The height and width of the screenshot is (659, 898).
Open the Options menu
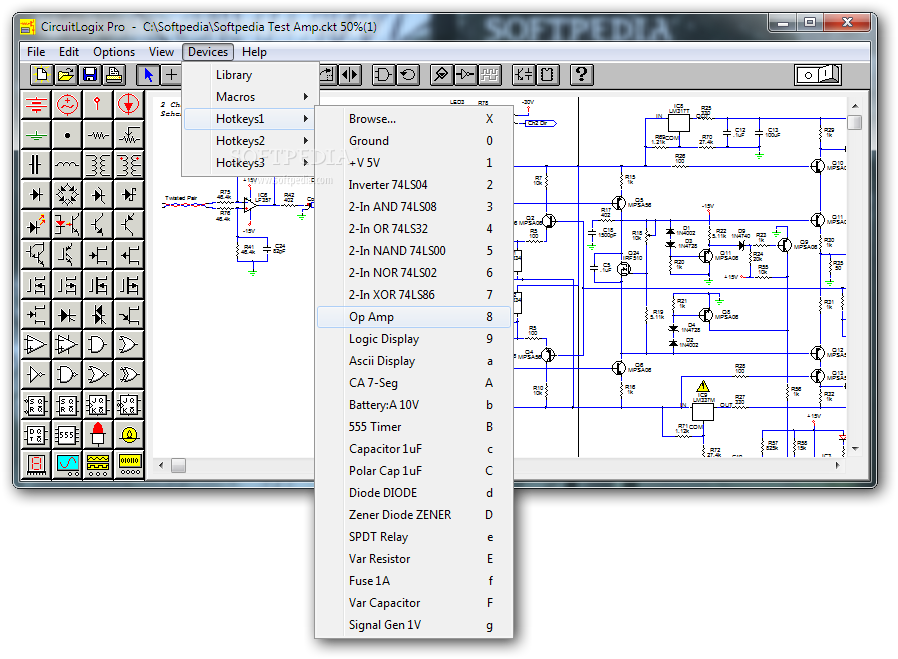114,52
